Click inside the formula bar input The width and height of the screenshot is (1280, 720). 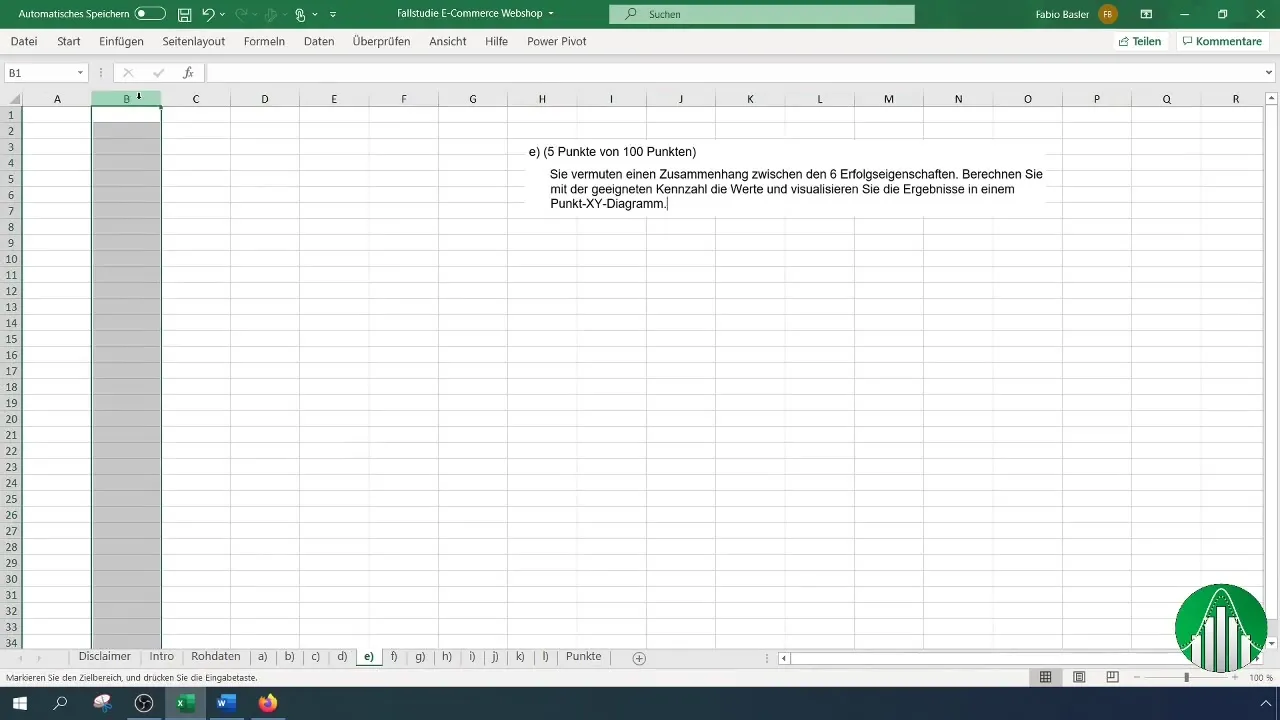(x=733, y=73)
